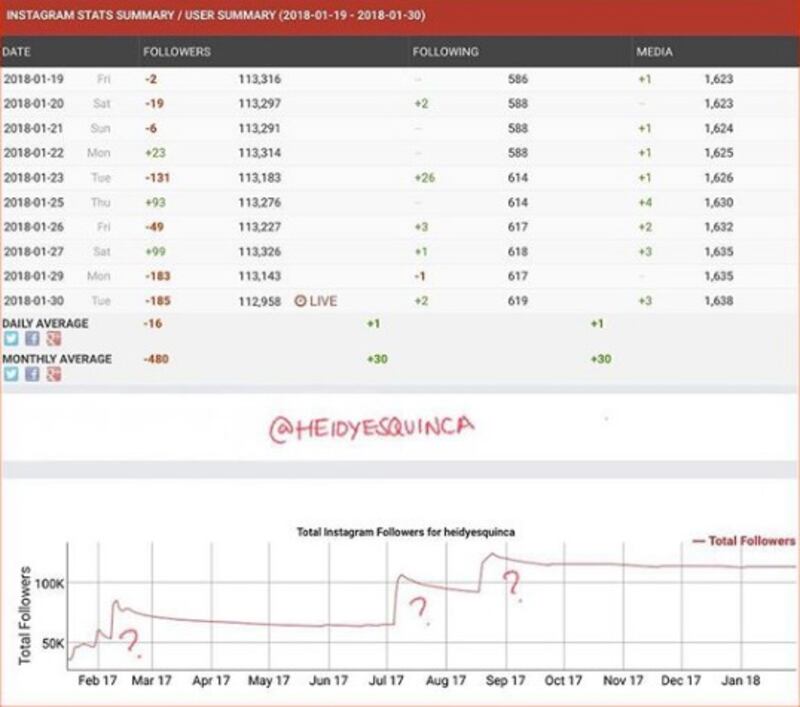Screen dimensions: 800x707
Task: Click the MONTHLY AVERAGE label
Action: [x=57, y=359]
